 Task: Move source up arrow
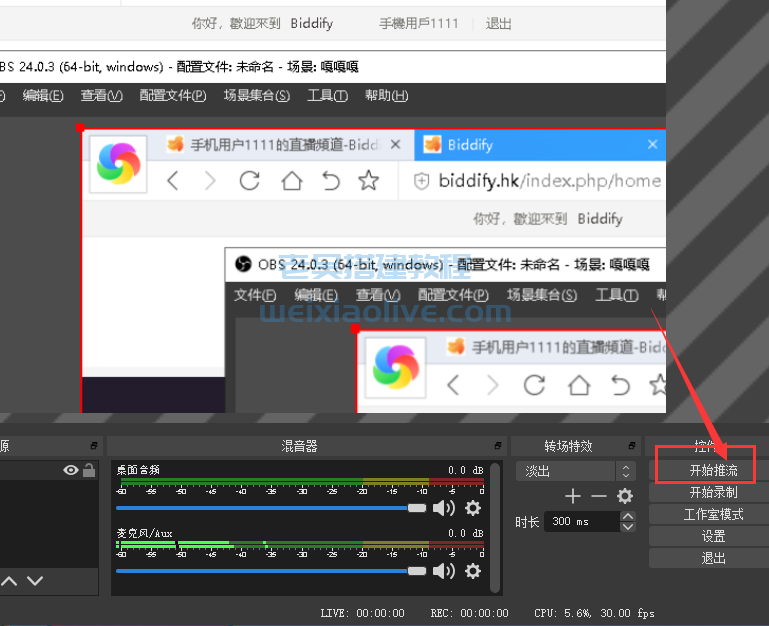point(9,581)
